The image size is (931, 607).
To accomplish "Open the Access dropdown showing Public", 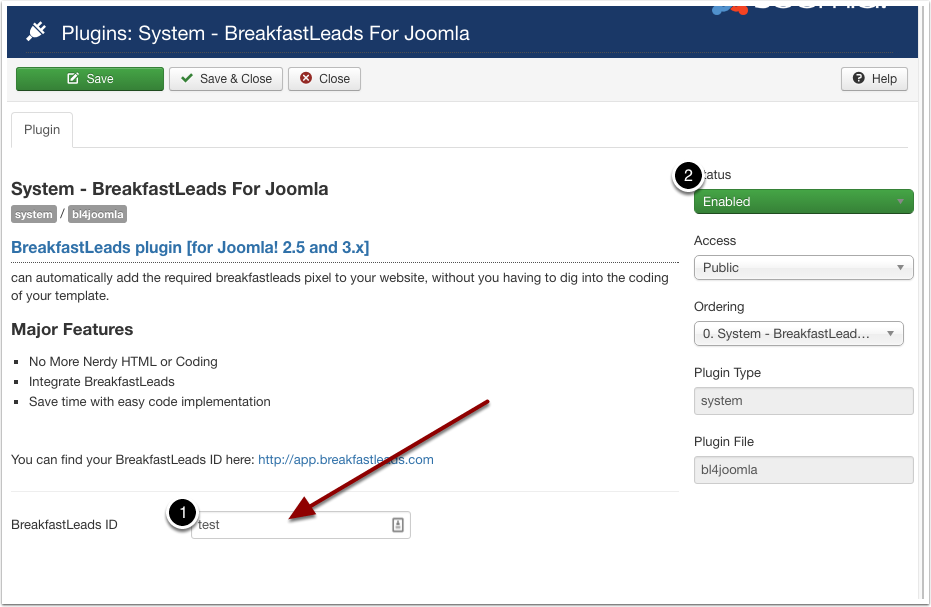I will pos(803,268).
